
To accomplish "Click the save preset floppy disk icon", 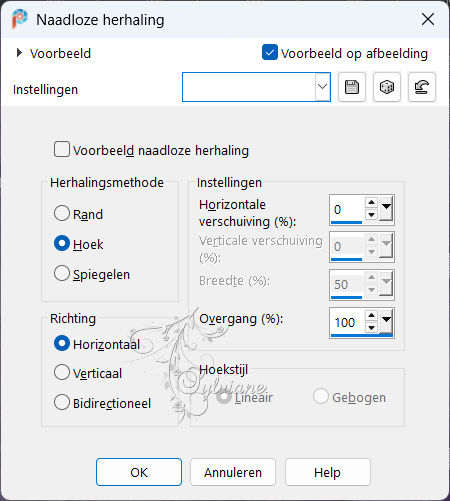I will coord(352,87).
